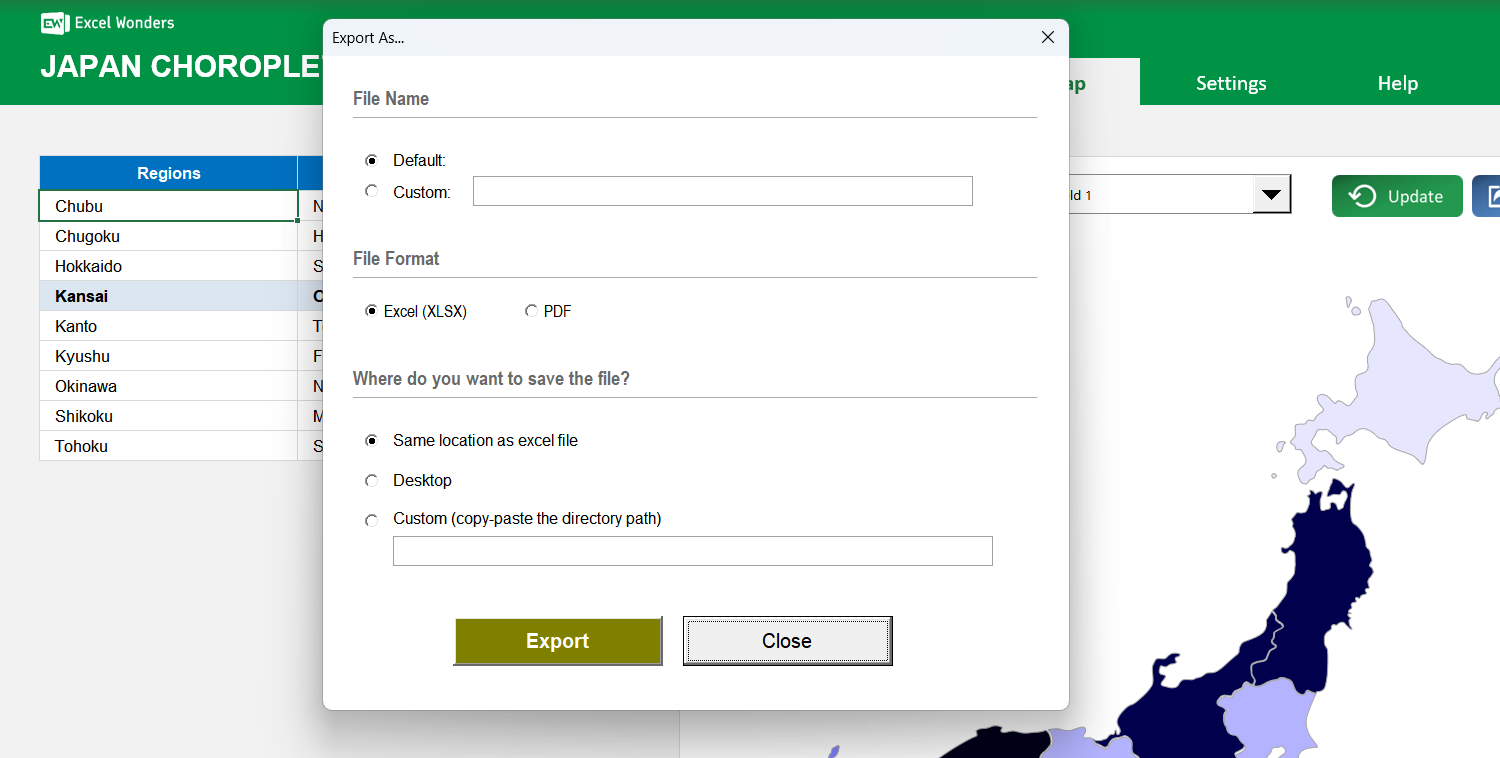The image size is (1500, 758).
Task: Close the Export As dialog with X
Action: 1047,38
